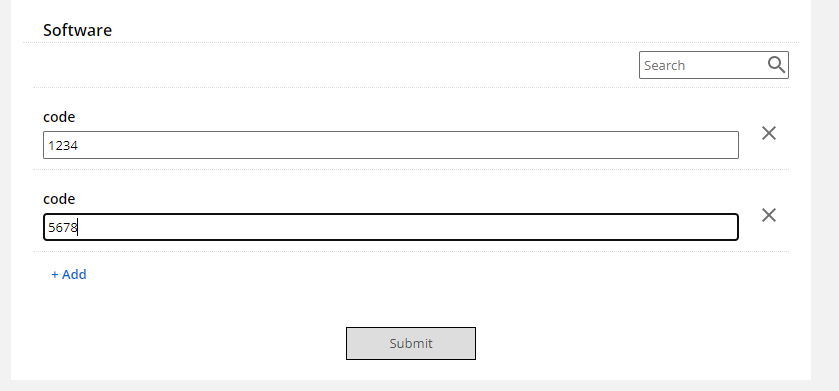Focus the Search text box
The image size is (839, 391).
[714, 65]
